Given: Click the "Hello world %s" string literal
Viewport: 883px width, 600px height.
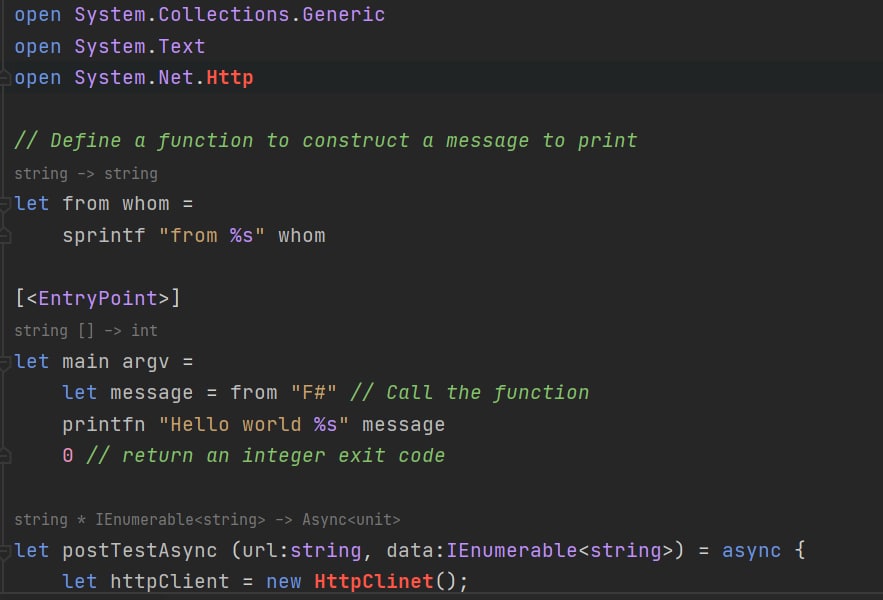Looking at the screenshot, I should pos(254,424).
